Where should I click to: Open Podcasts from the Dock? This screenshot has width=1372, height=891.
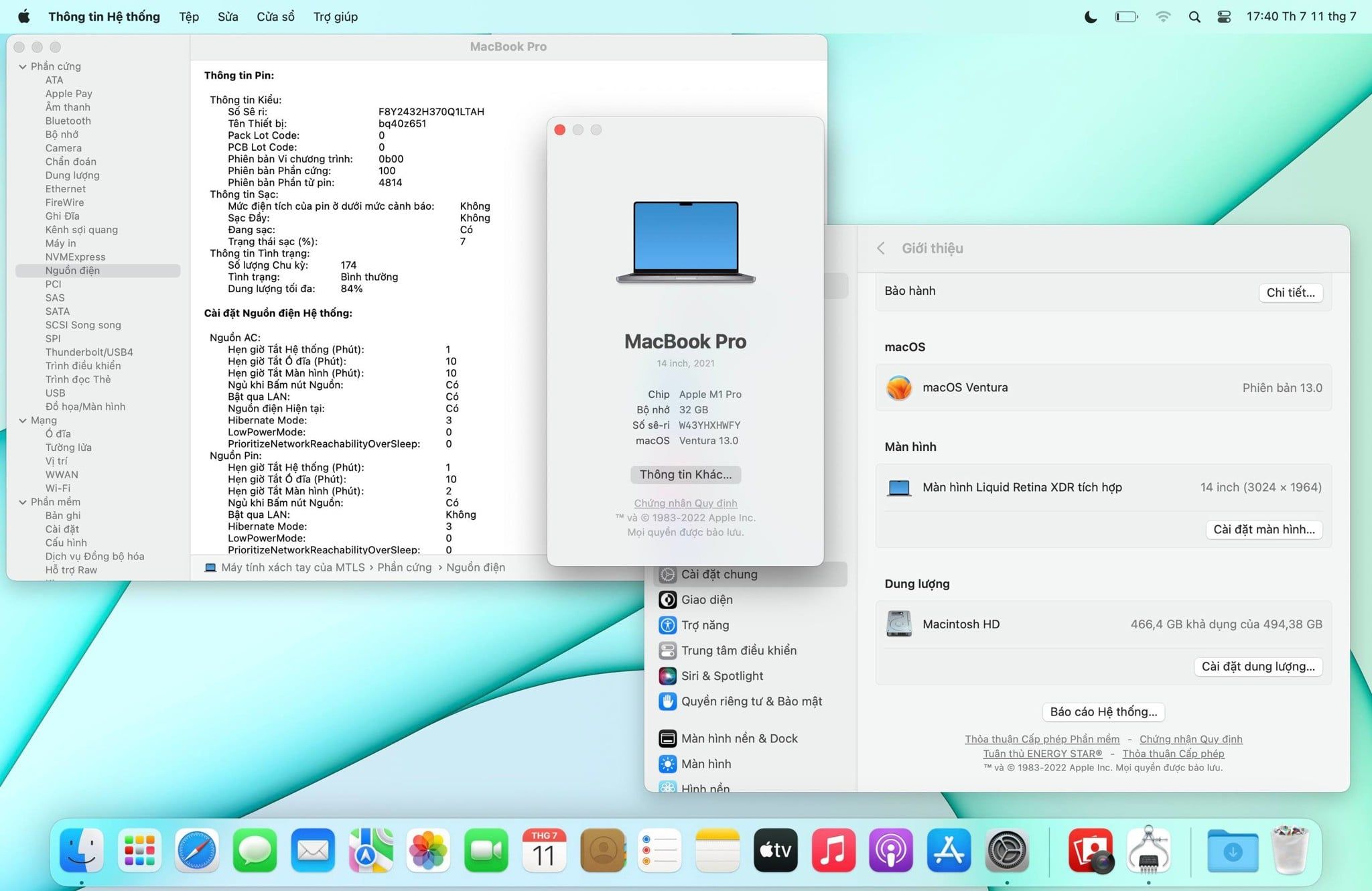click(x=891, y=850)
